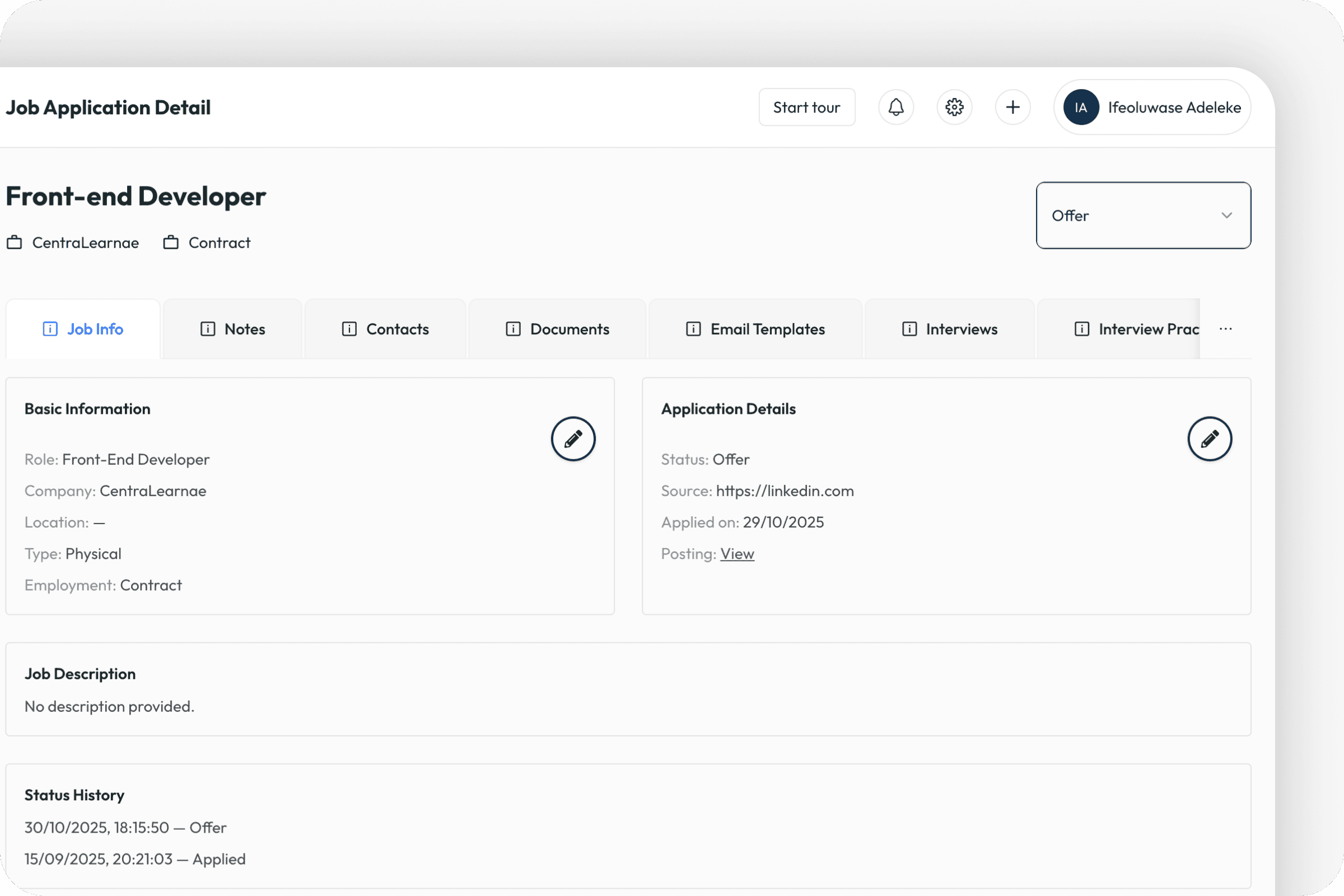Click 'No description provided.' text
The image size is (1344, 896).
click(109, 706)
